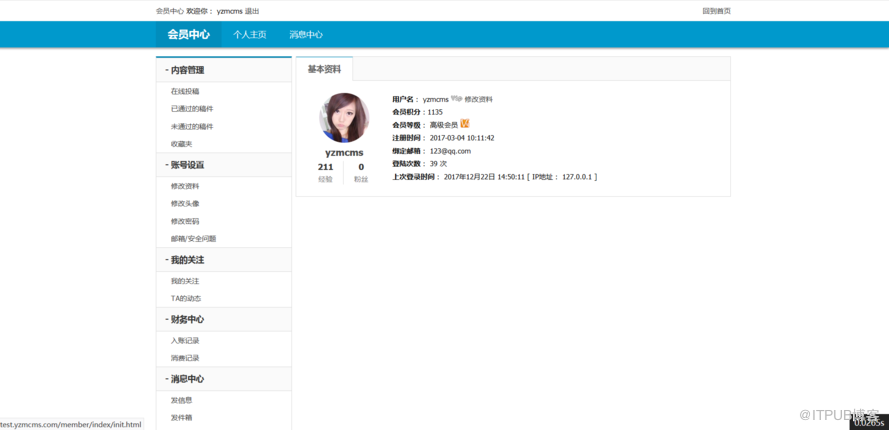The height and width of the screenshot is (430, 889).
Task: Open 未通过的稿件 in sidebar
Action: [x=192, y=127]
